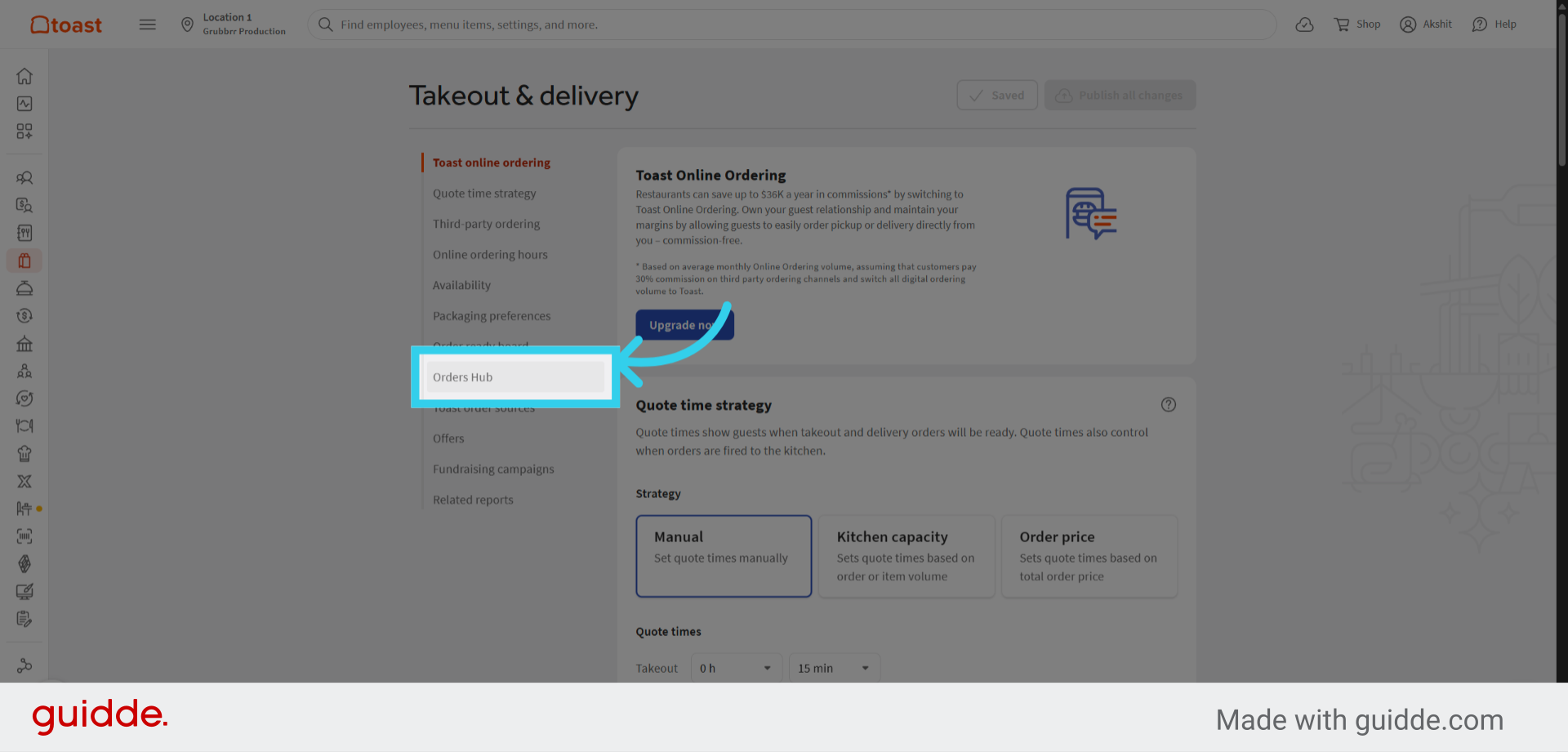Select the Kitchen capacity strategy card
1568x752 pixels.
[x=906, y=556]
